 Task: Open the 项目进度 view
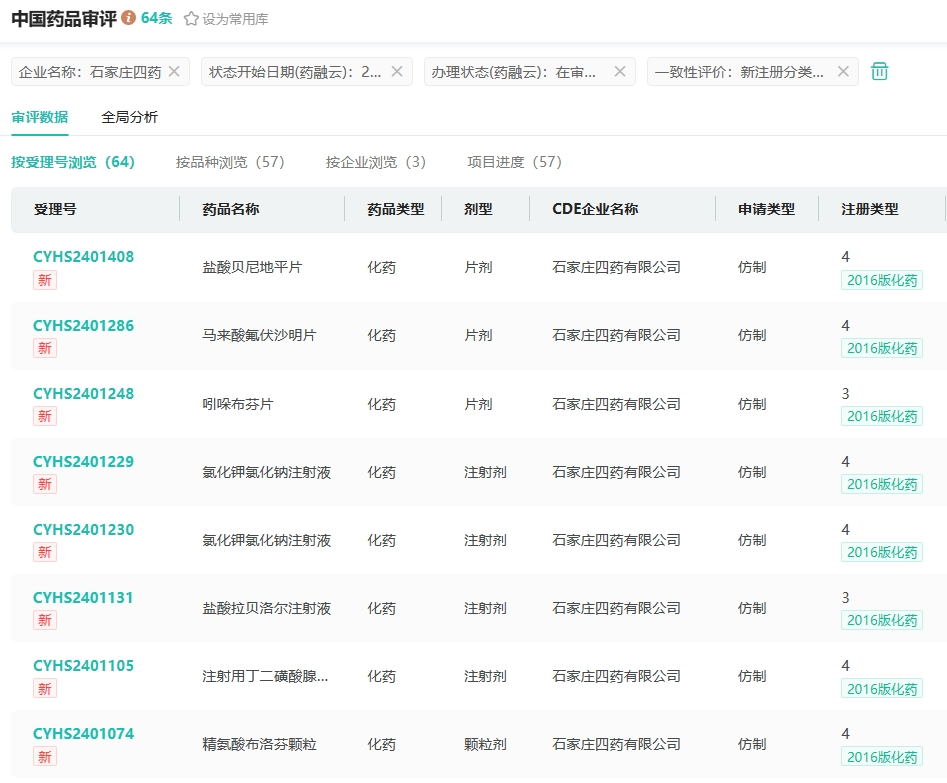click(514, 162)
